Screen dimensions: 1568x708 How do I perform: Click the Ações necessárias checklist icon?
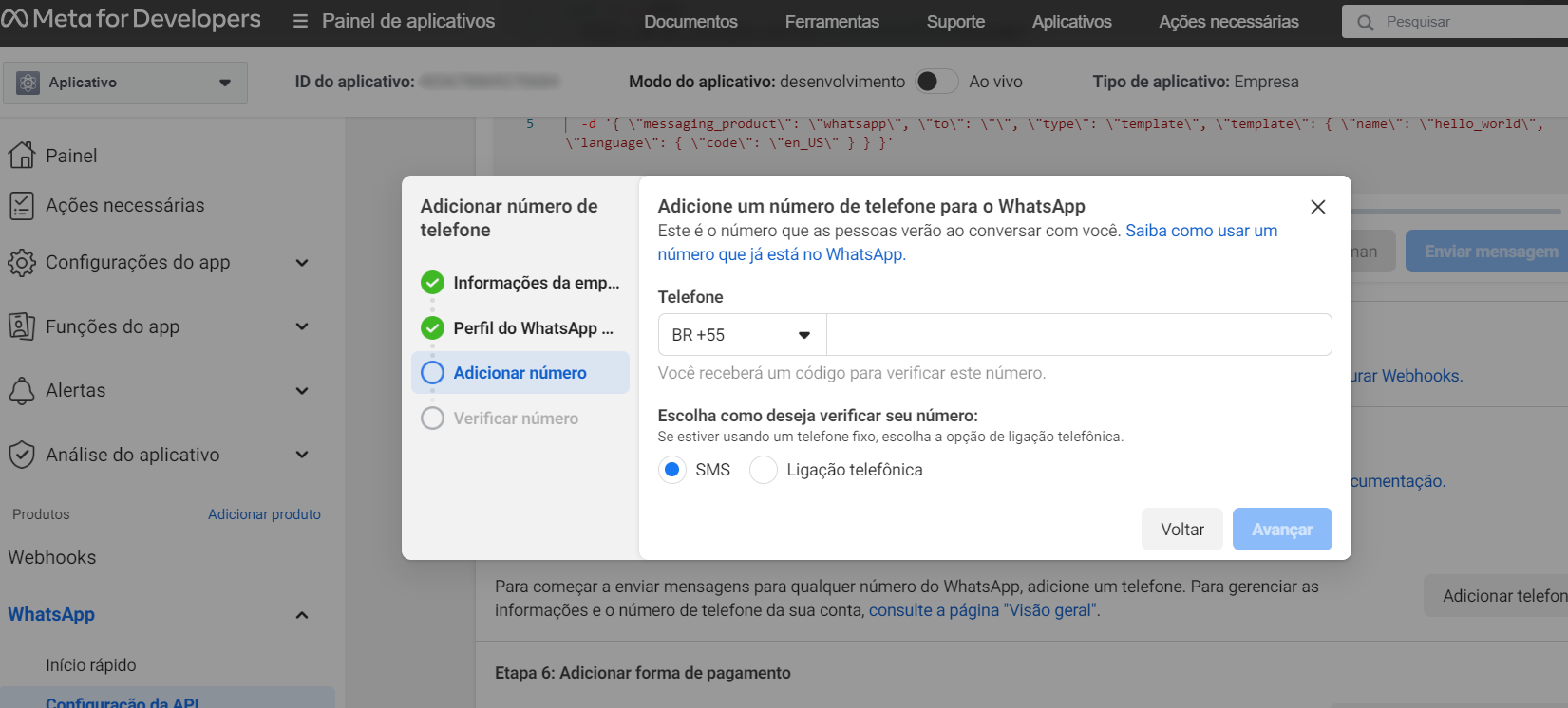pyautogui.click(x=21, y=205)
